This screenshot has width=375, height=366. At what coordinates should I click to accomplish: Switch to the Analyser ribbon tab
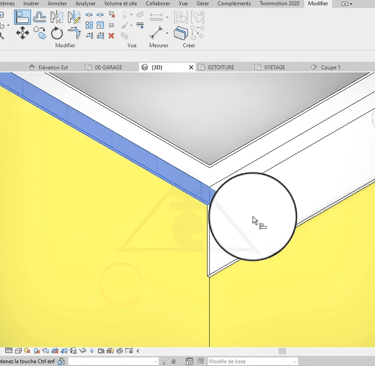point(85,3)
